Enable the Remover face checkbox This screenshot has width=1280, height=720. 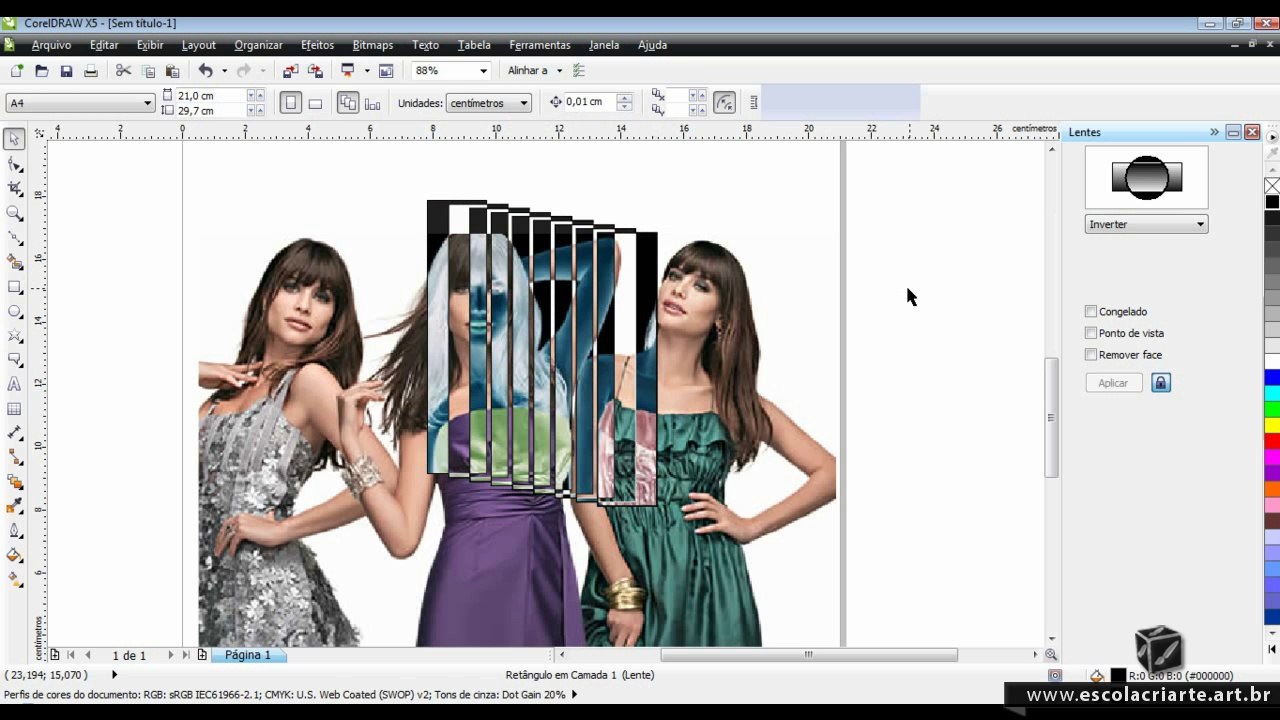point(1091,355)
